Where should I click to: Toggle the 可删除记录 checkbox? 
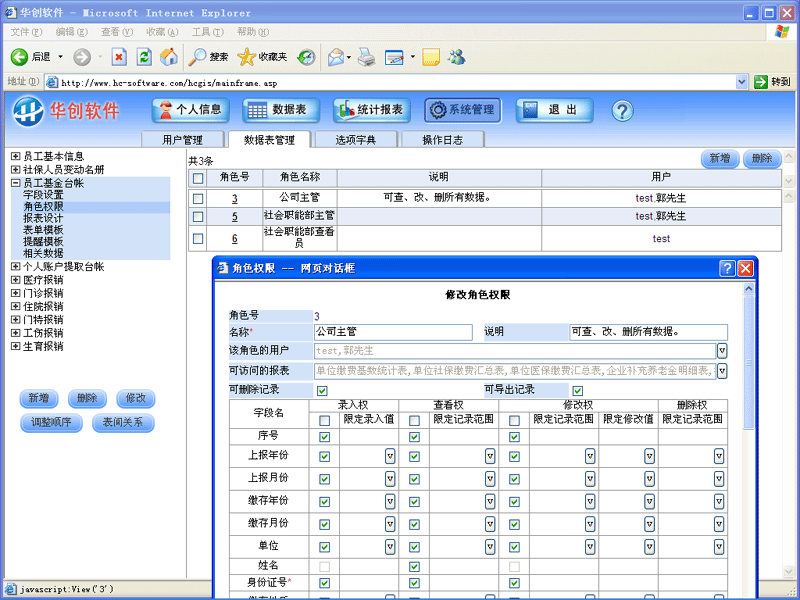(x=322, y=391)
